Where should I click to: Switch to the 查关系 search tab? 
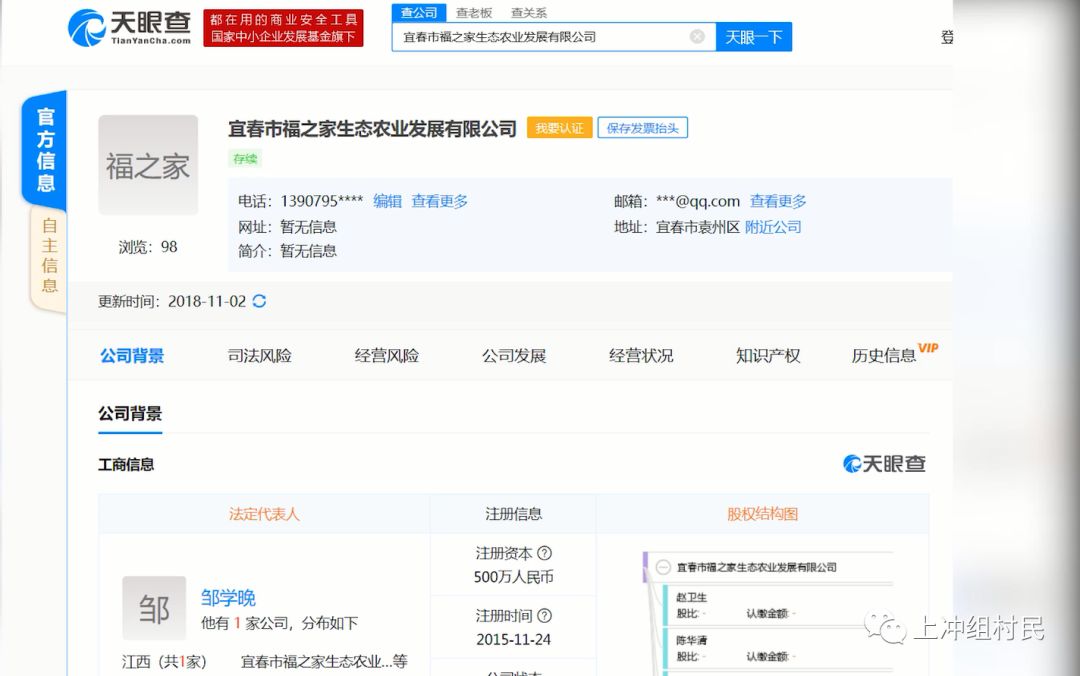click(528, 12)
